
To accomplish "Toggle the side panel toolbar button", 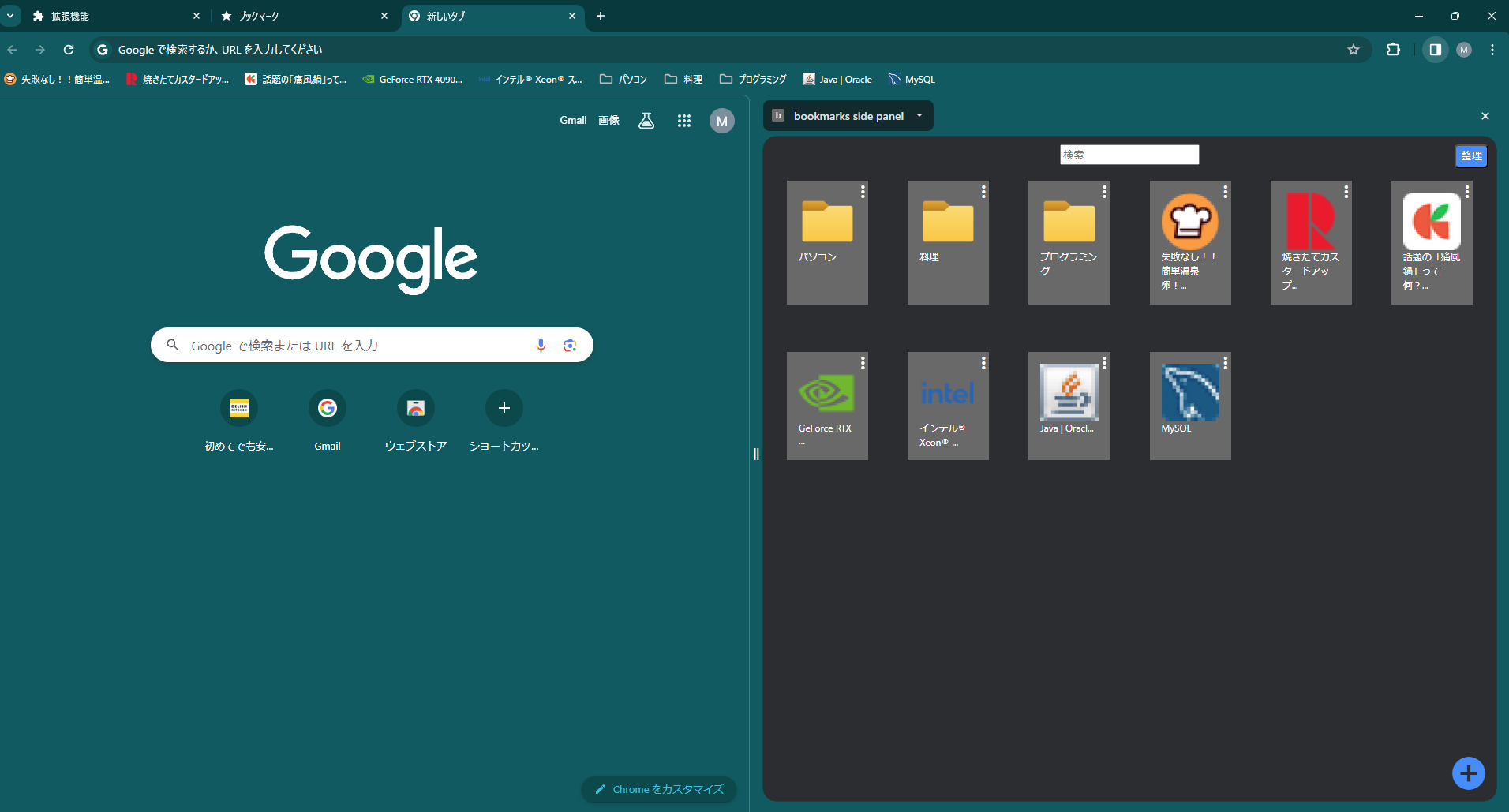I will [1435, 50].
